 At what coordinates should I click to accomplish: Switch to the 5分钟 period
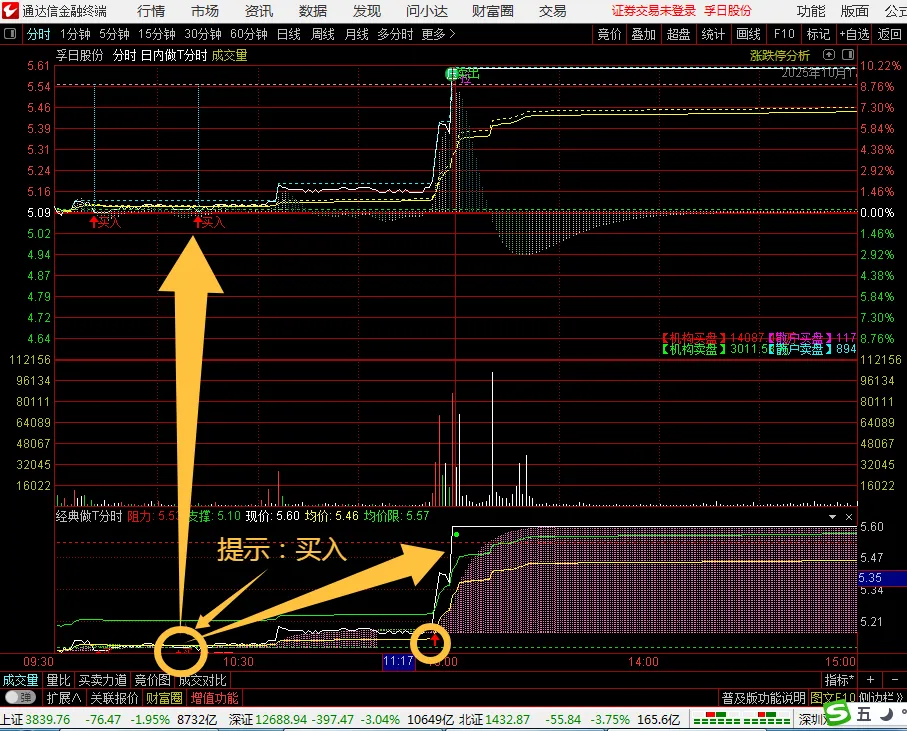click(114, 34)
